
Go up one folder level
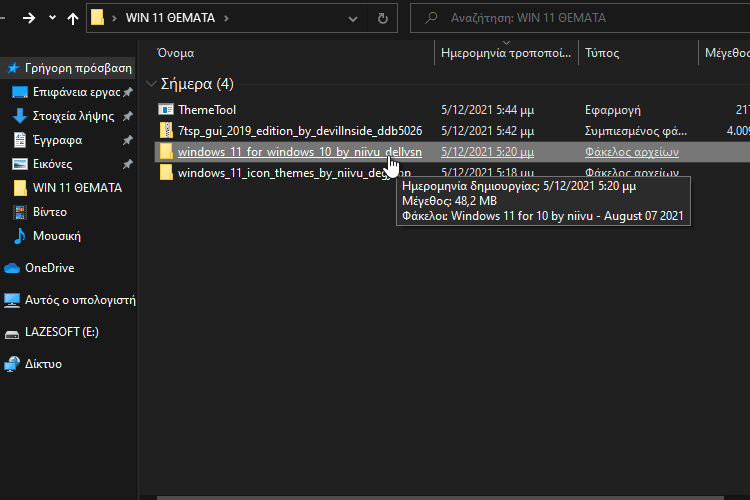73,18
